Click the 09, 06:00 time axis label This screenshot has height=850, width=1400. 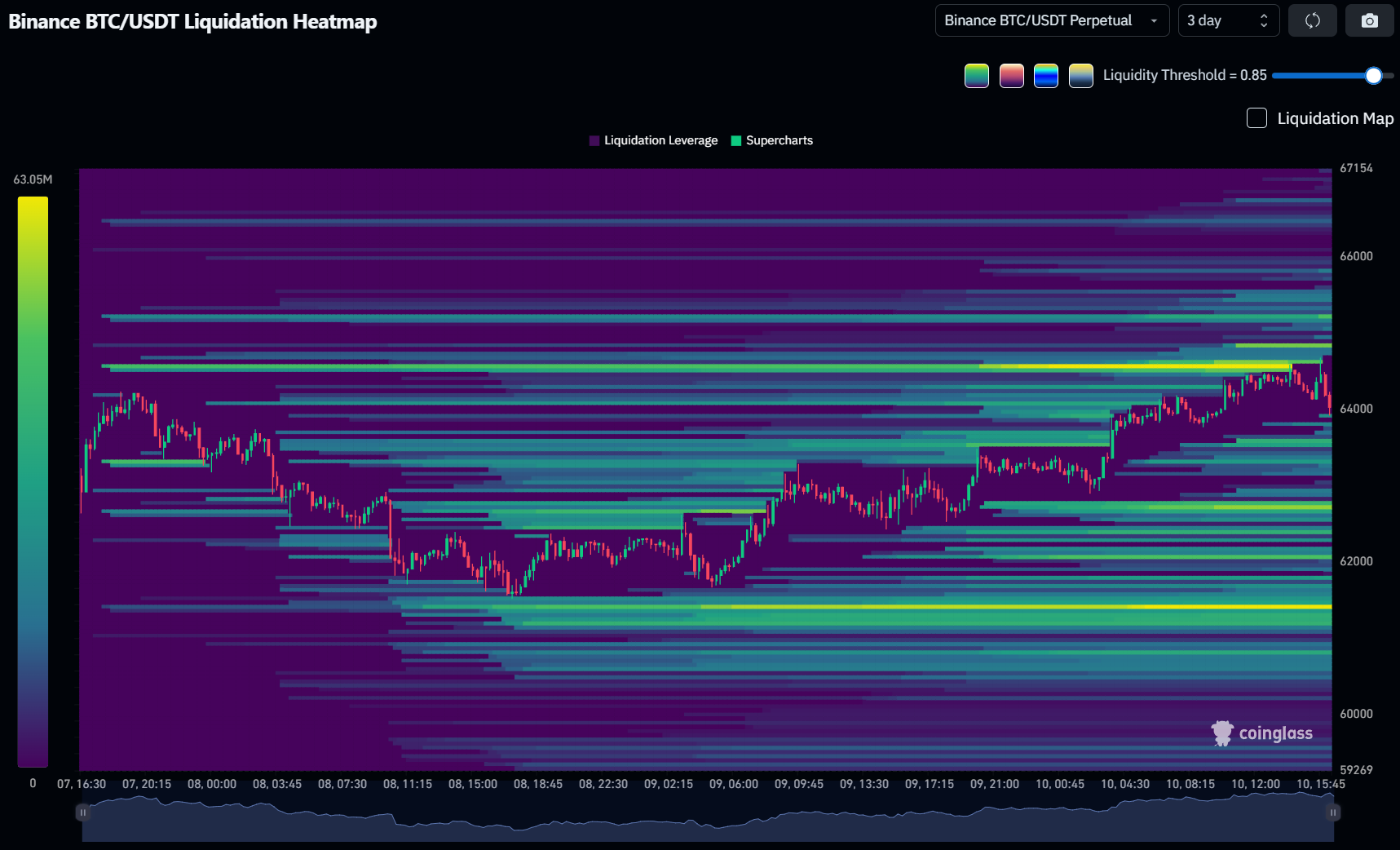[734, 784]
